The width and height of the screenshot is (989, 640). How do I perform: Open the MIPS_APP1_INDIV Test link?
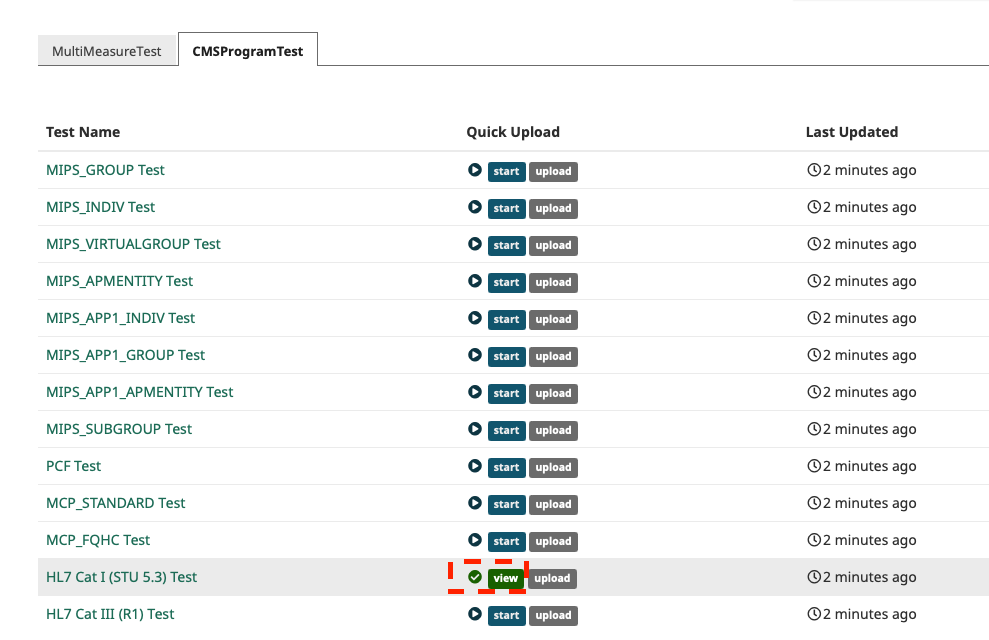pos(120,318)
